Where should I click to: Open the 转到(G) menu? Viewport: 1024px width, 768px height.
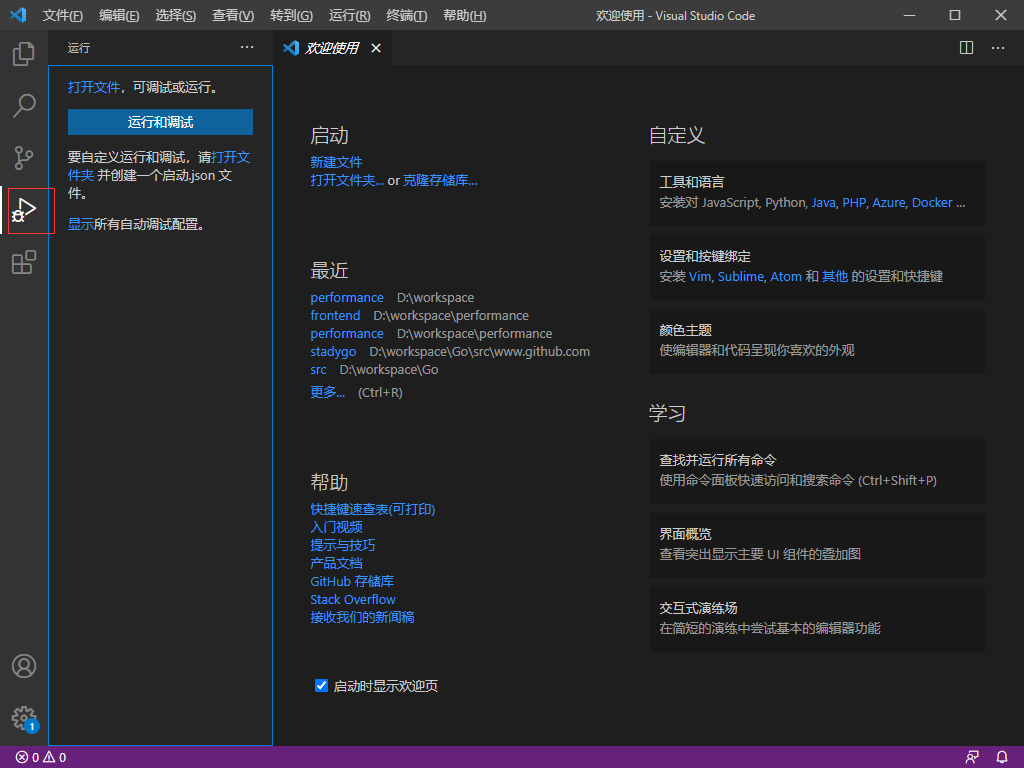[x=291, y=16]
